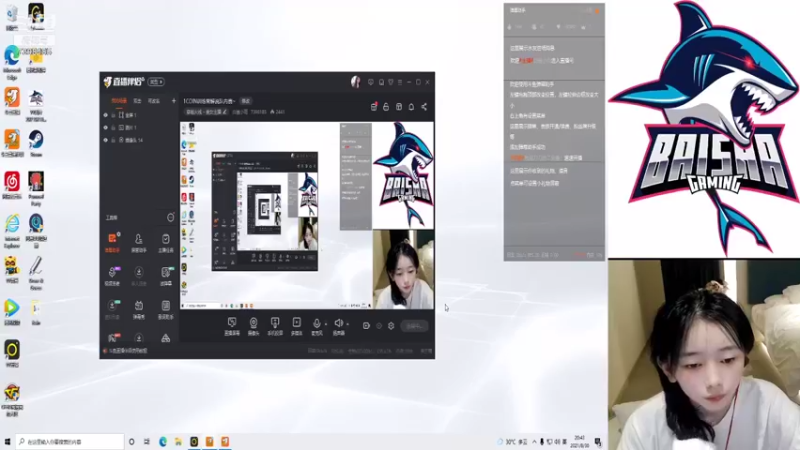Viewport: 800px width, 450px height.
Task: Click the box icon above preview
Action: [399, 107]
